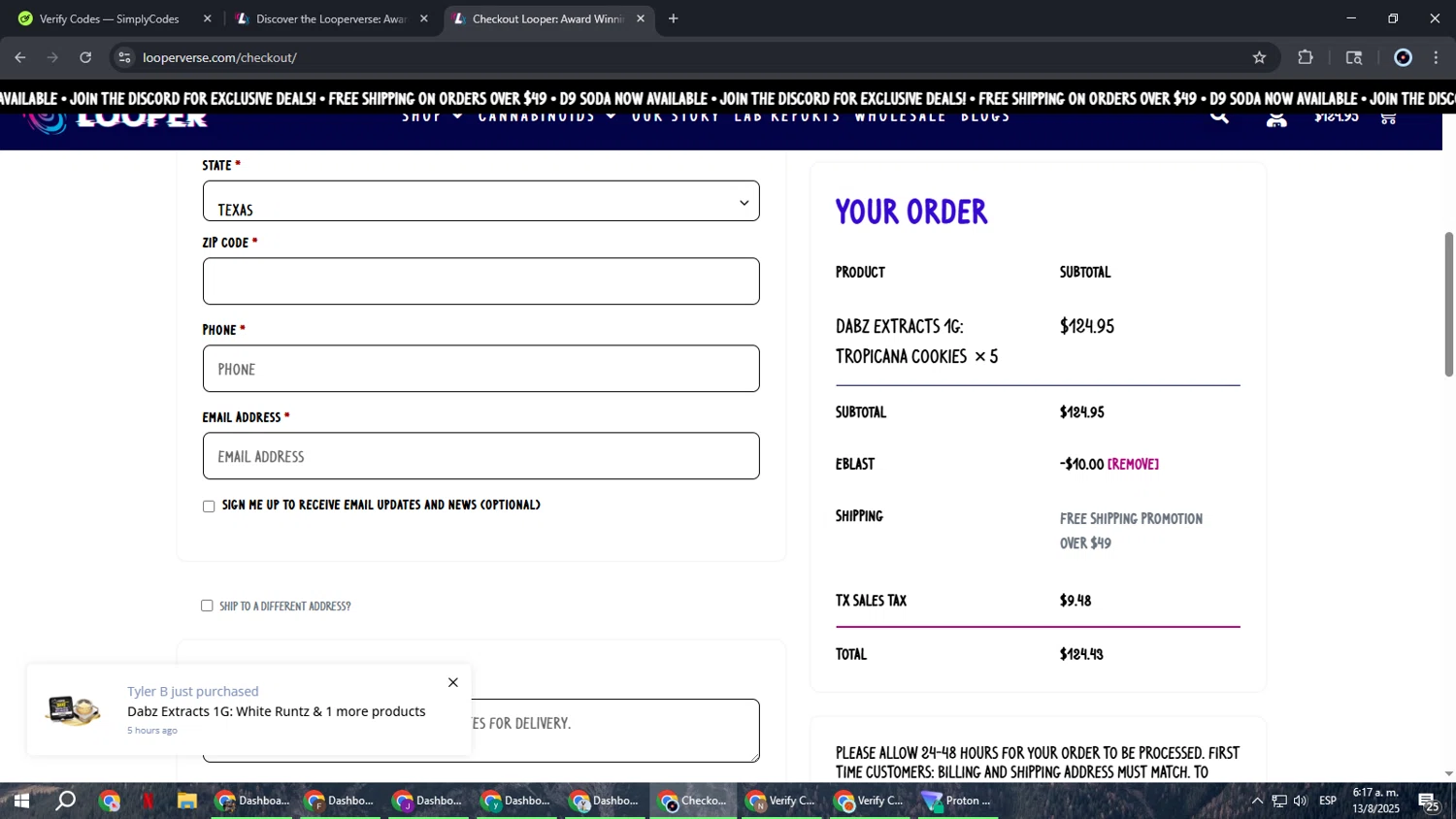1456x819 pixels.
Task: Click Tyler B just purchased text
Action: pos(193,691)
